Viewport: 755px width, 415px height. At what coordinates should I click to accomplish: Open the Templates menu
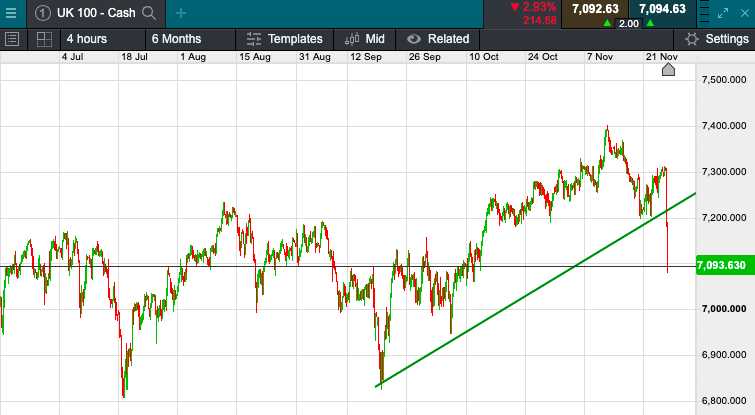(x=285, y=39)
